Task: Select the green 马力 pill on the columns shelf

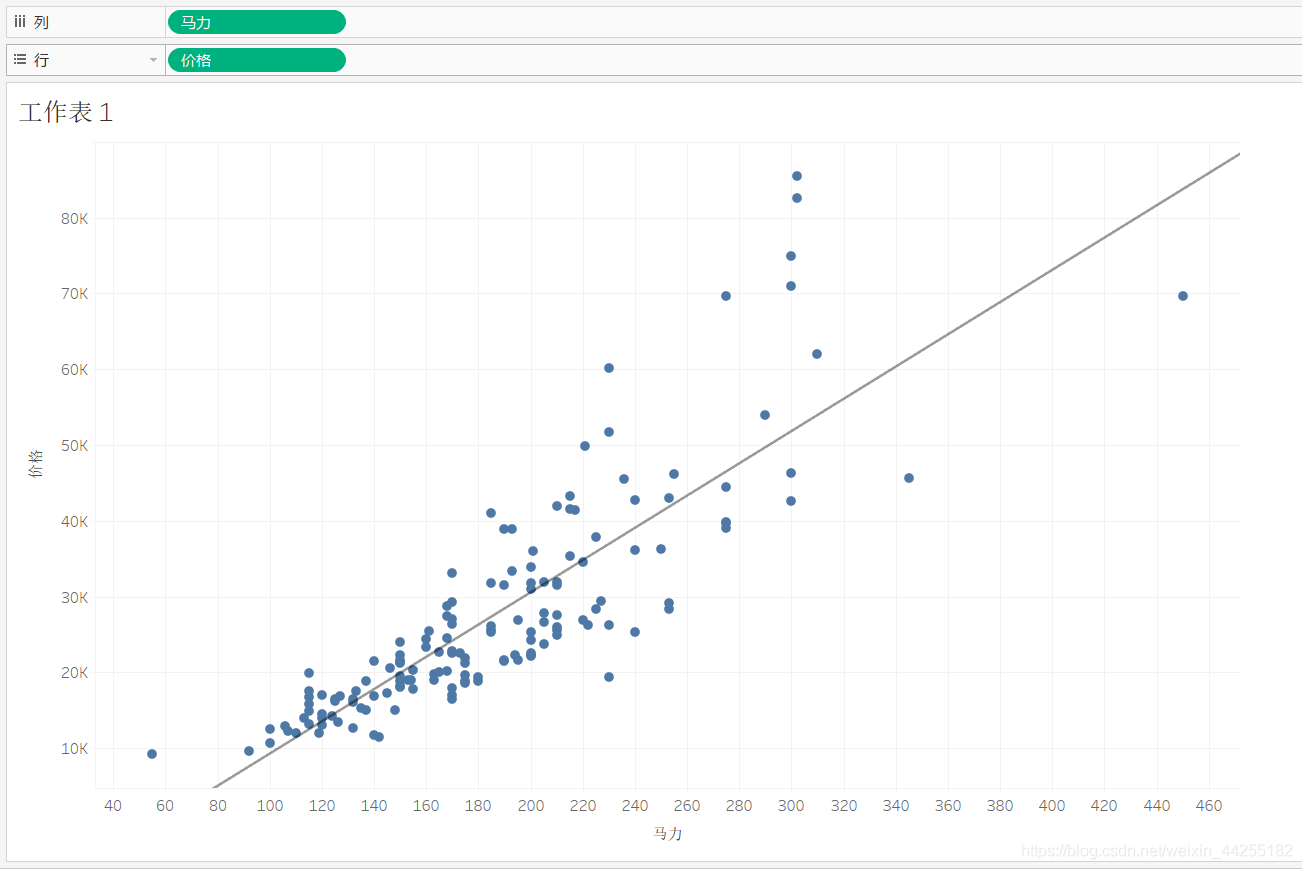Action: (257, 22)
